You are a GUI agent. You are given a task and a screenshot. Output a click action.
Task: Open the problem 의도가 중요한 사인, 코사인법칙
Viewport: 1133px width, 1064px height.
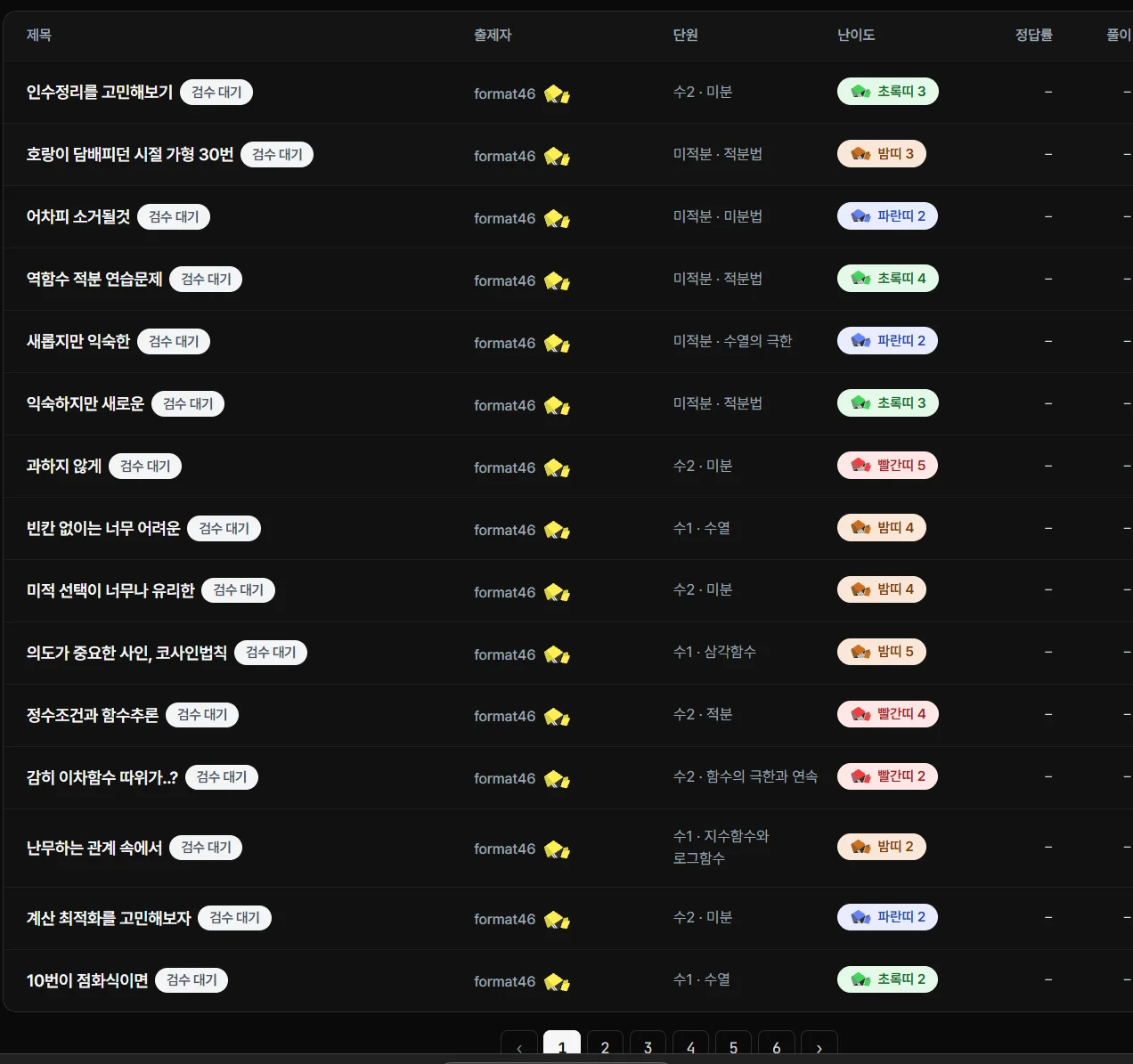coord(126,653)
